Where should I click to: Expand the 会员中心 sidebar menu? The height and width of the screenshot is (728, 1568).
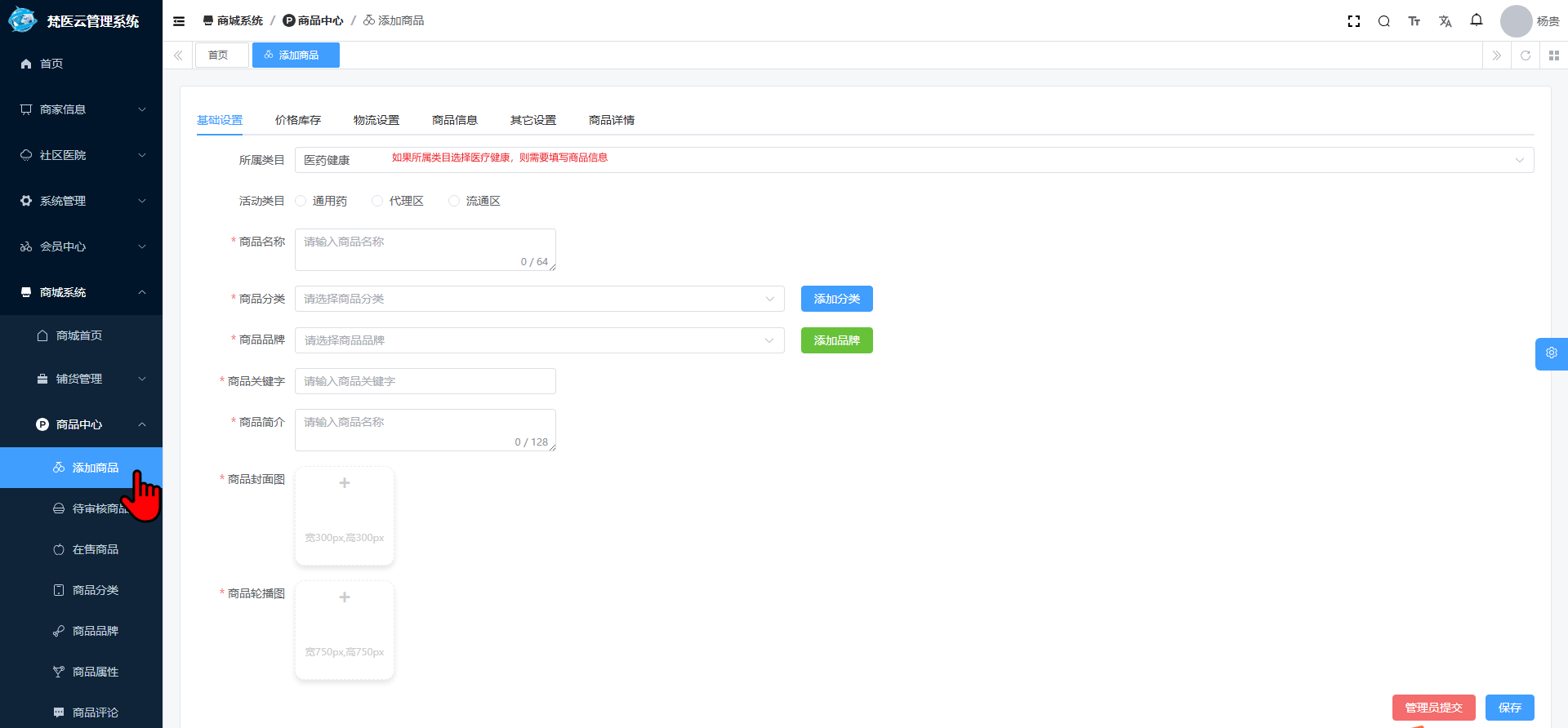click(x=81, y=246)
